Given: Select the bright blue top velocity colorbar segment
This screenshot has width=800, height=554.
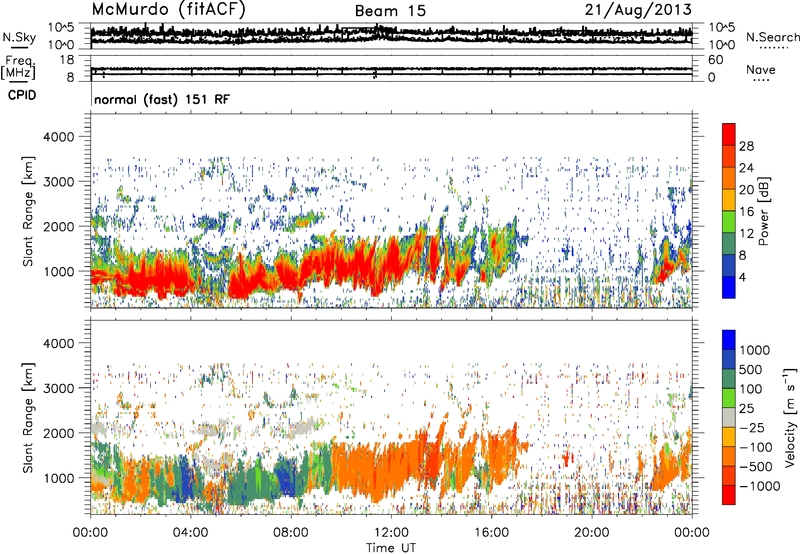Looking at the screenshot, I should pyautogui.click(x=729, y=340).
